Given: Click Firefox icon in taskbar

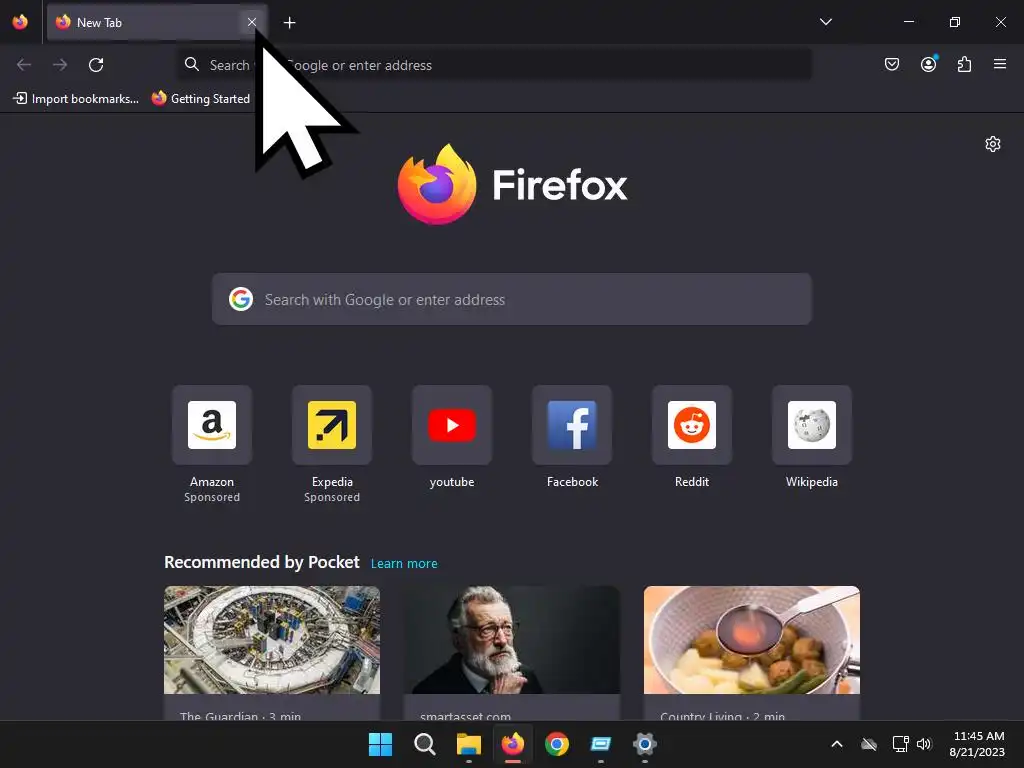Looking at the screenshot, I should [513, 744].
